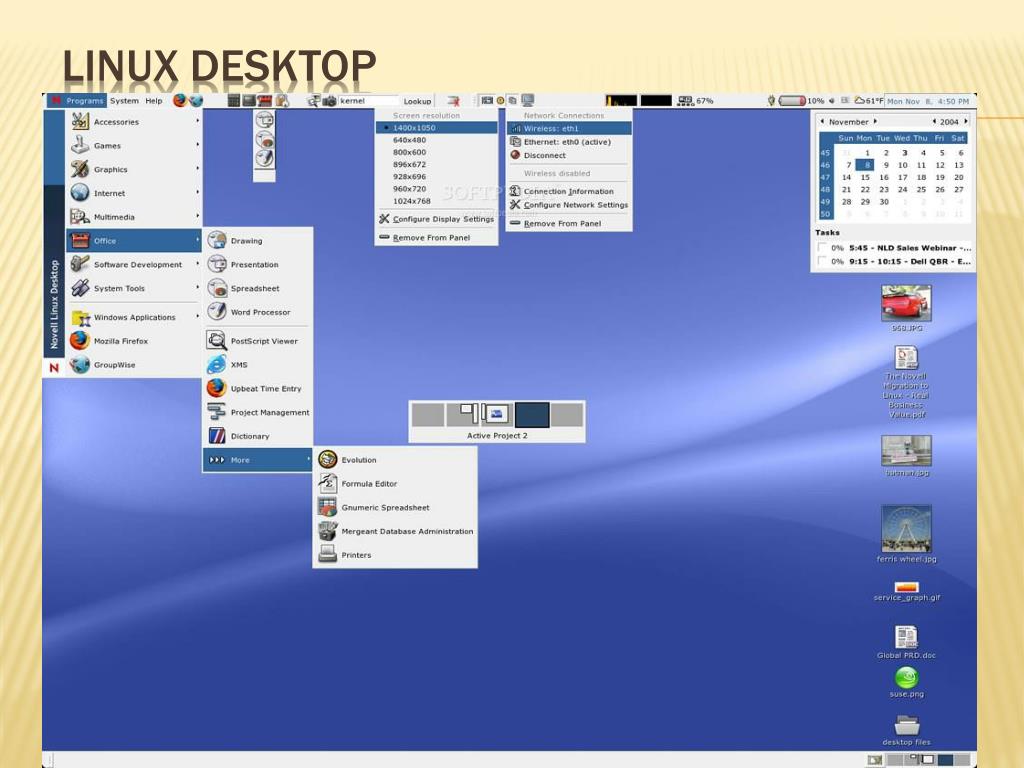This screenshot has height=768, width=1024.
Task: Select the 1400x1050 screen resolution
Action: coord(436,128)
